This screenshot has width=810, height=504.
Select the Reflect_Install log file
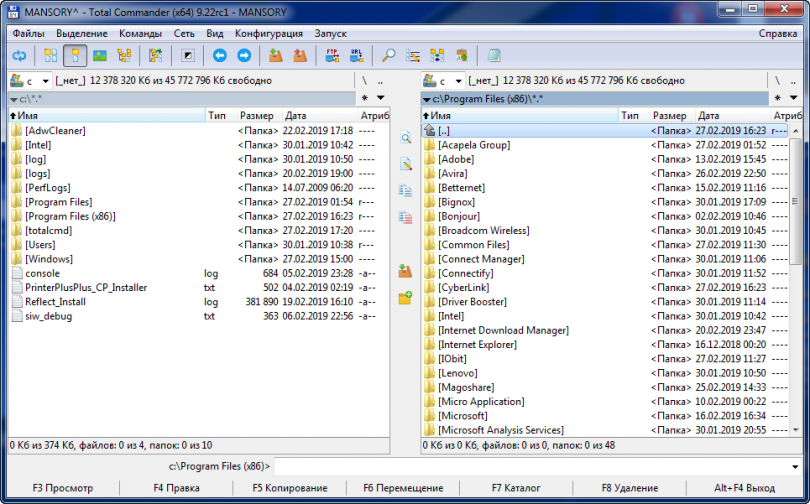(x=199, y=302)
